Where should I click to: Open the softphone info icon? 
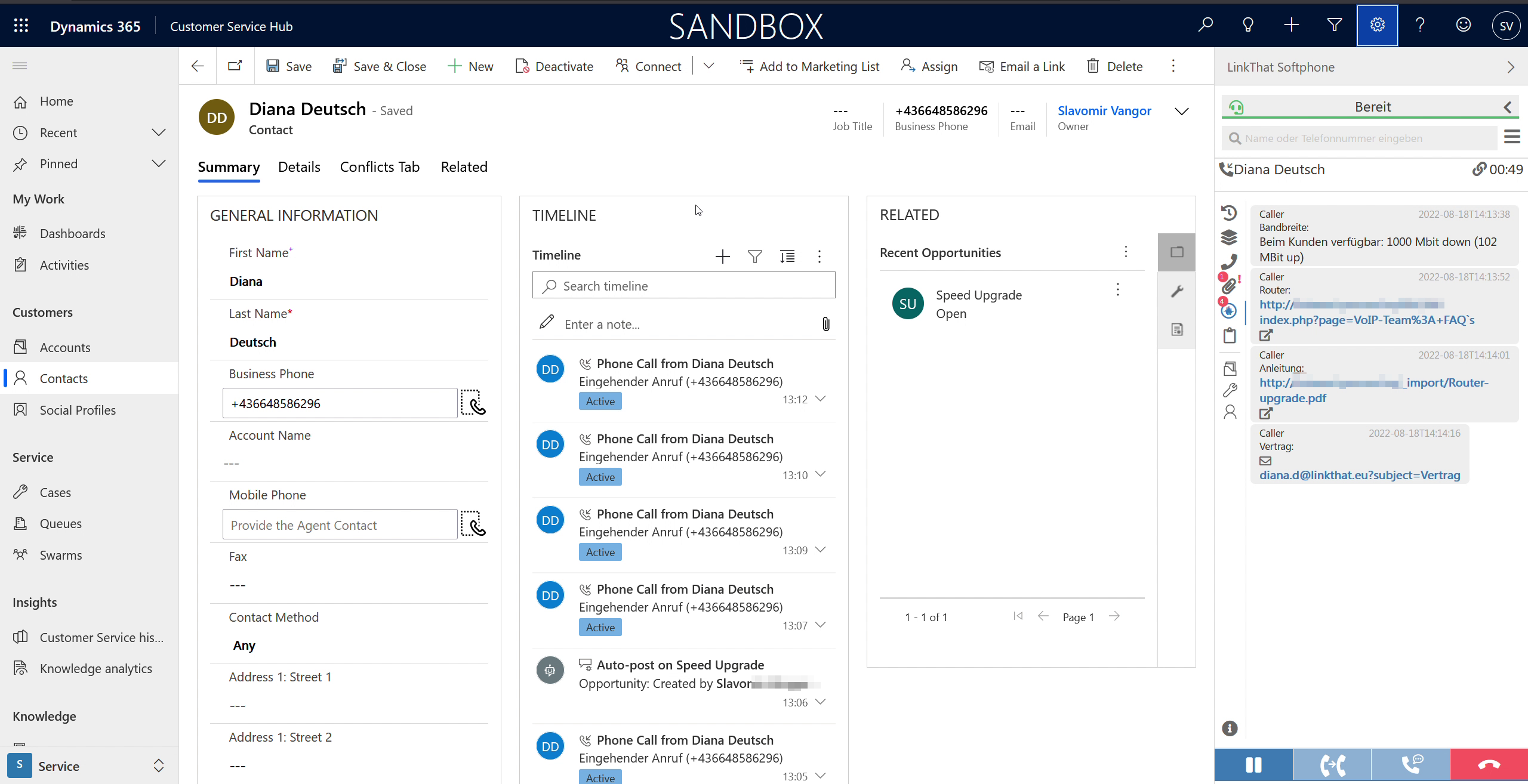coord(1230,728)
